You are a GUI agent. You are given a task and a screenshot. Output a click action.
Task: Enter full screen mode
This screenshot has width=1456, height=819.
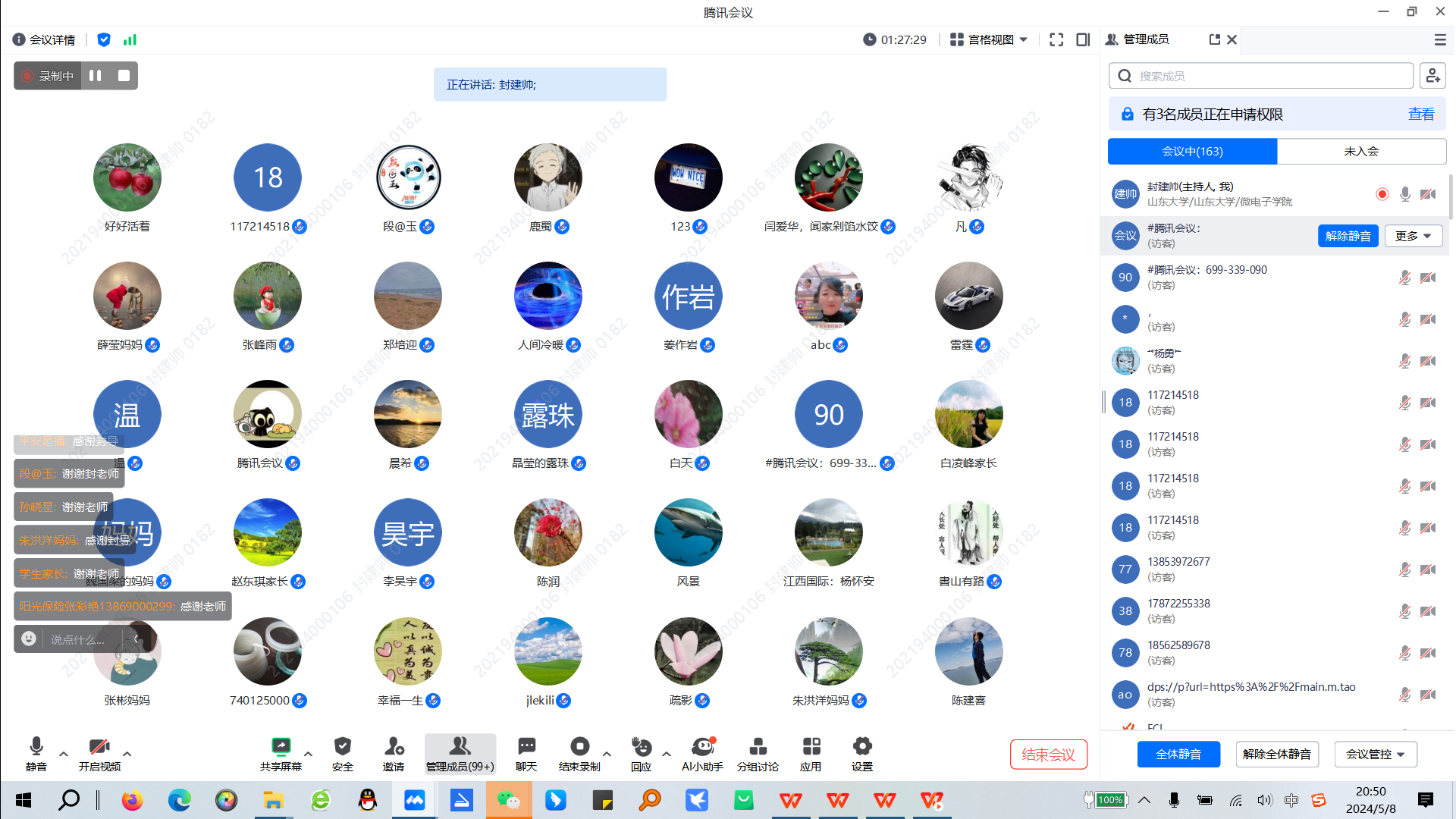tap(1056, 39)
